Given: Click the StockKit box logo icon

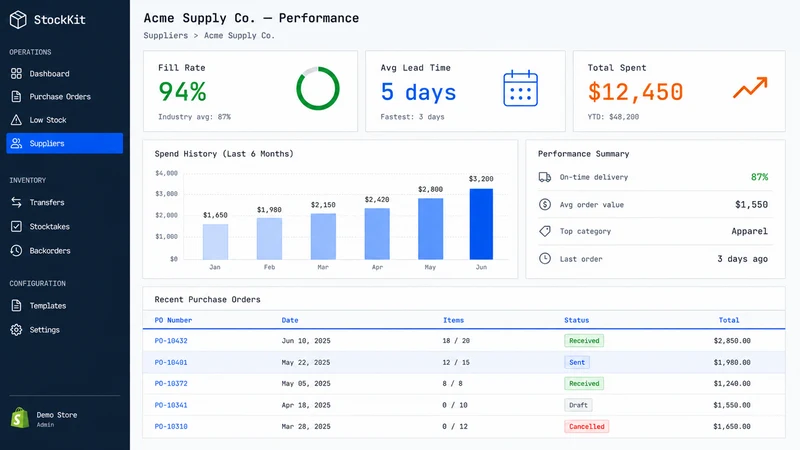Looking at the screenshot, I should [18, 20].
